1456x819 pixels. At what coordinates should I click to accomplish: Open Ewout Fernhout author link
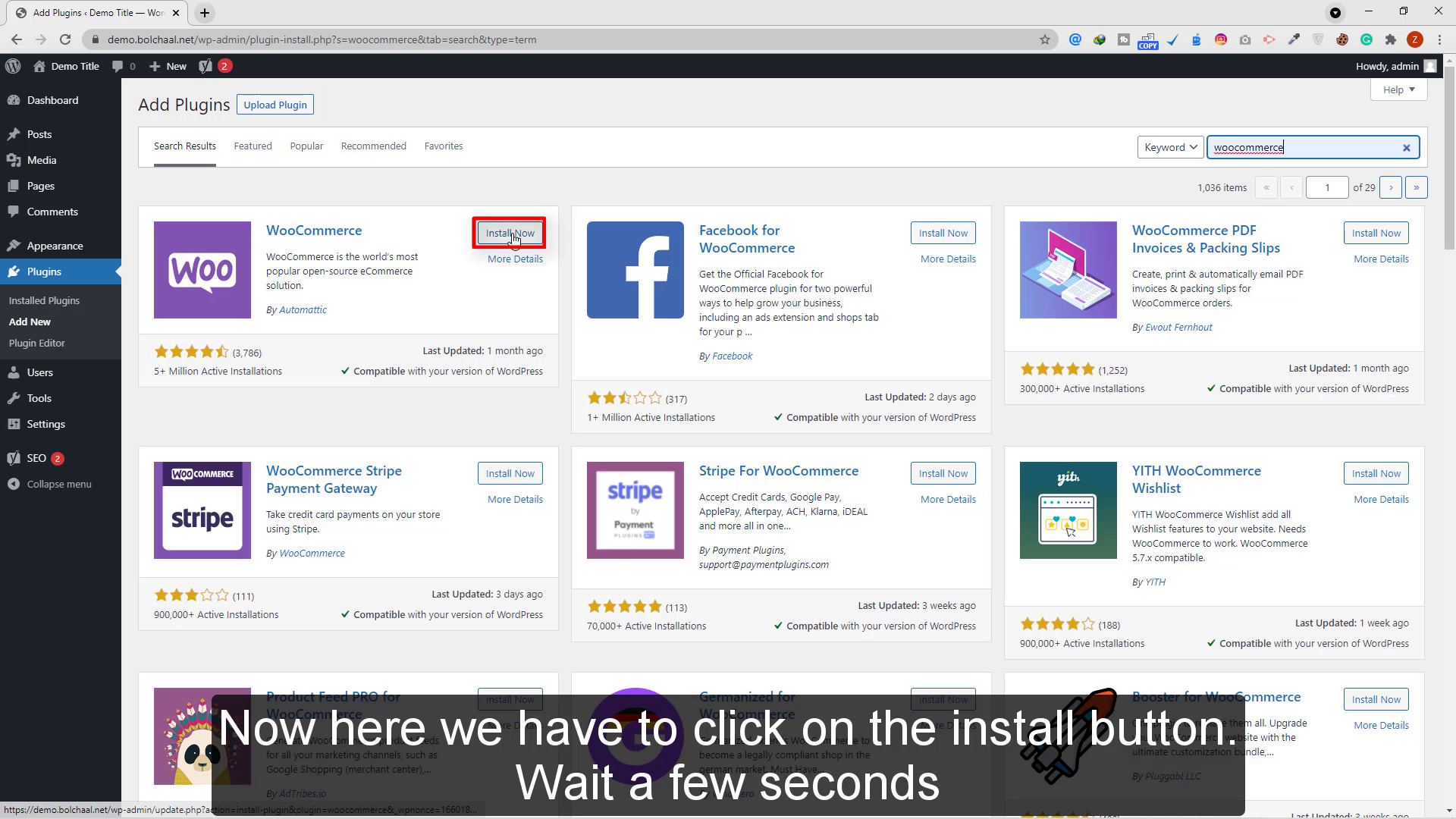1178,327
